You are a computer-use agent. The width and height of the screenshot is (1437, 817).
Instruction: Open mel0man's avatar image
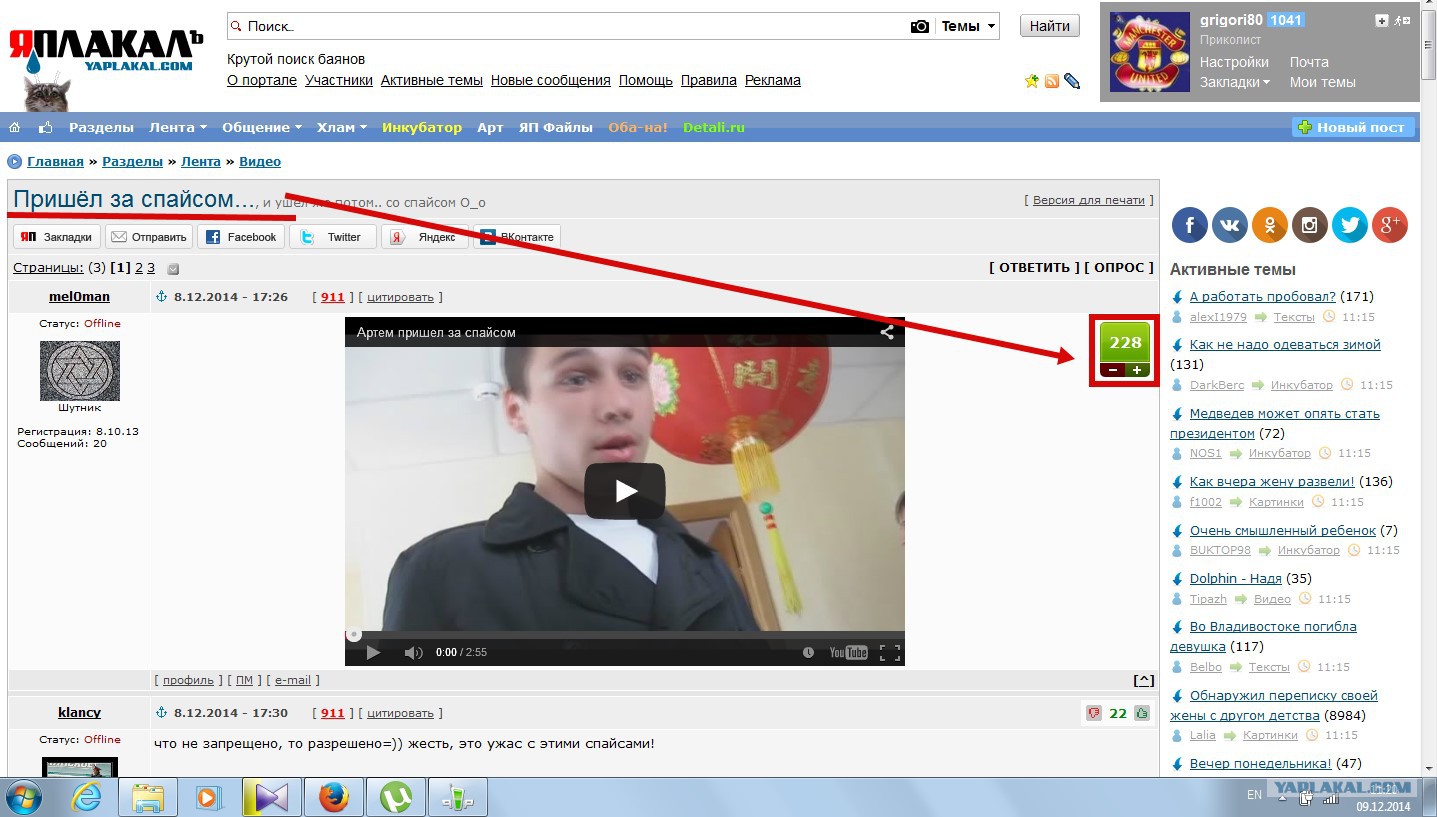(80, 371)
